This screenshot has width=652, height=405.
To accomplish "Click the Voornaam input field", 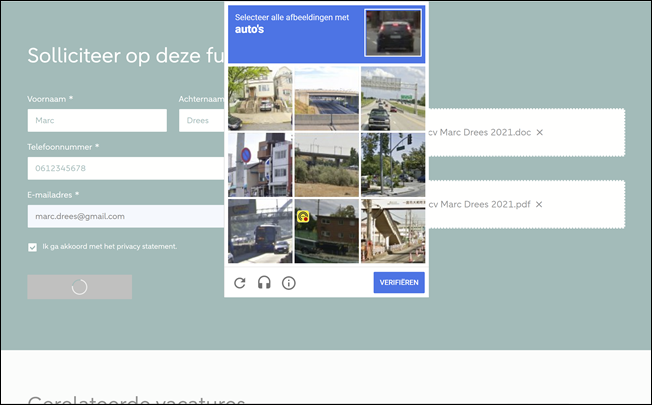I will click(x=97, y=120).
